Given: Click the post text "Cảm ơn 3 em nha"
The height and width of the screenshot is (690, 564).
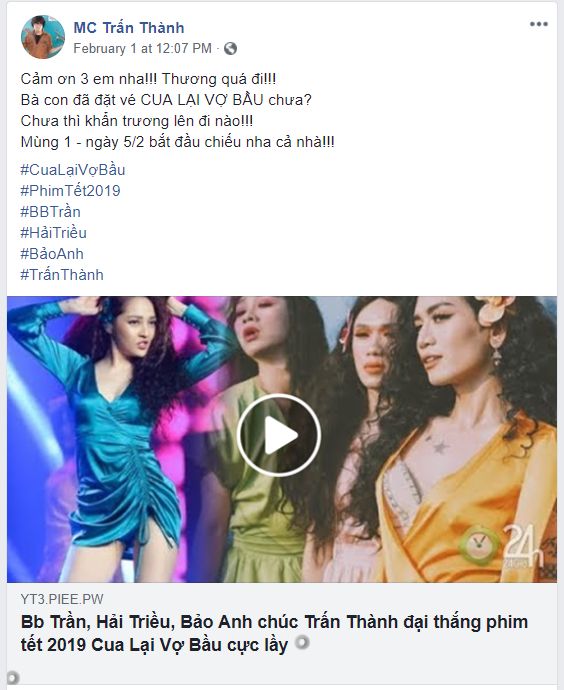Looking at the screenshot, I should [88, 79].
